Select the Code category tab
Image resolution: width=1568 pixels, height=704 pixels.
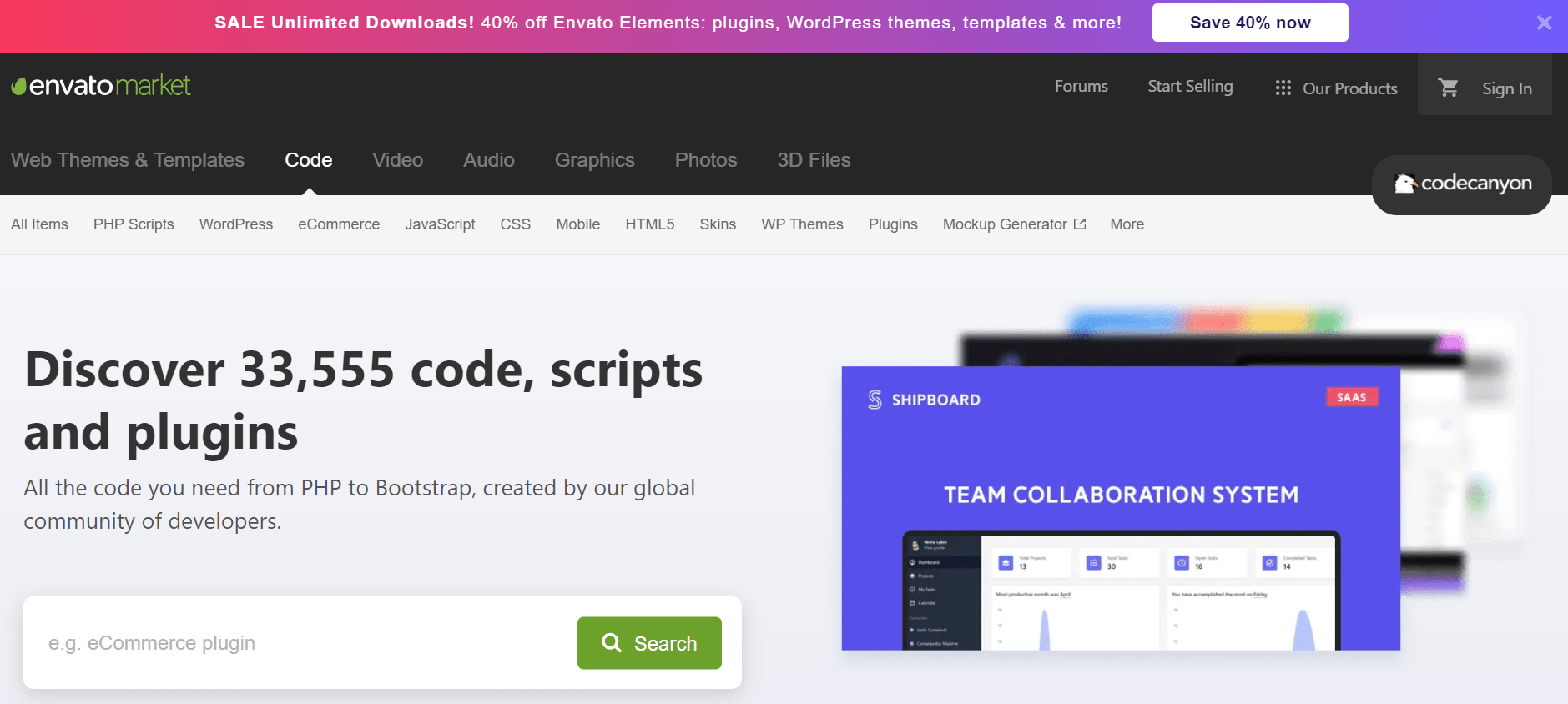[309, 160]
